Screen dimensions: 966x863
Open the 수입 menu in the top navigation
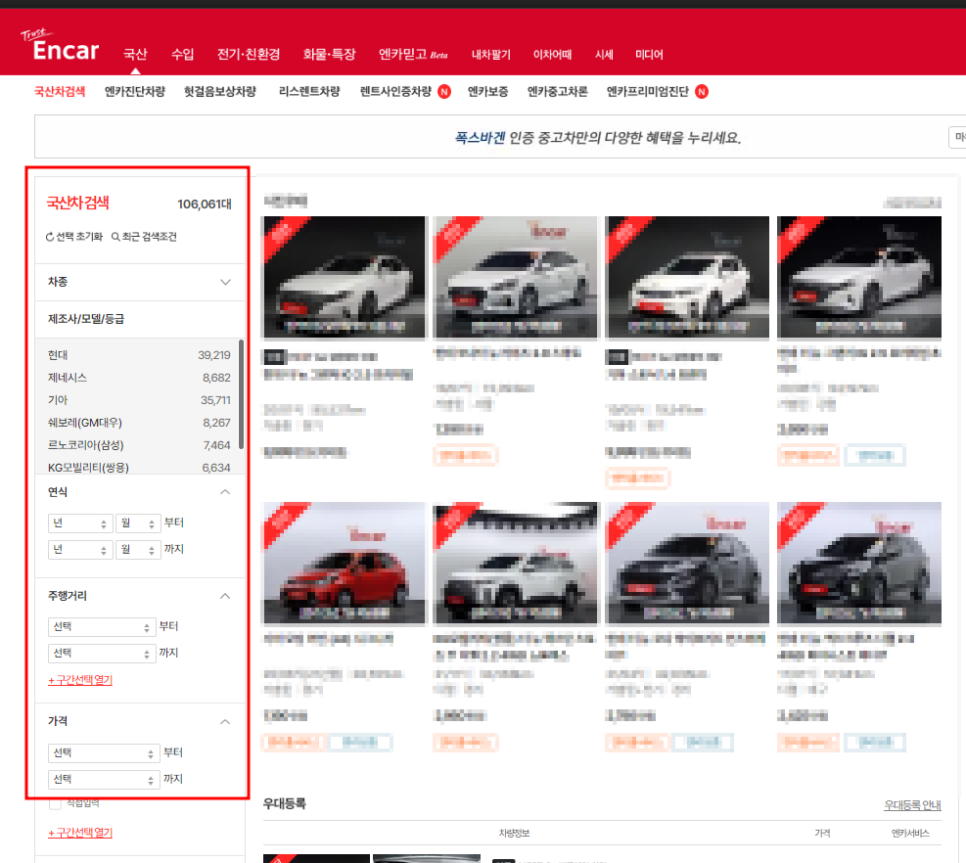(x=182, y=54)
